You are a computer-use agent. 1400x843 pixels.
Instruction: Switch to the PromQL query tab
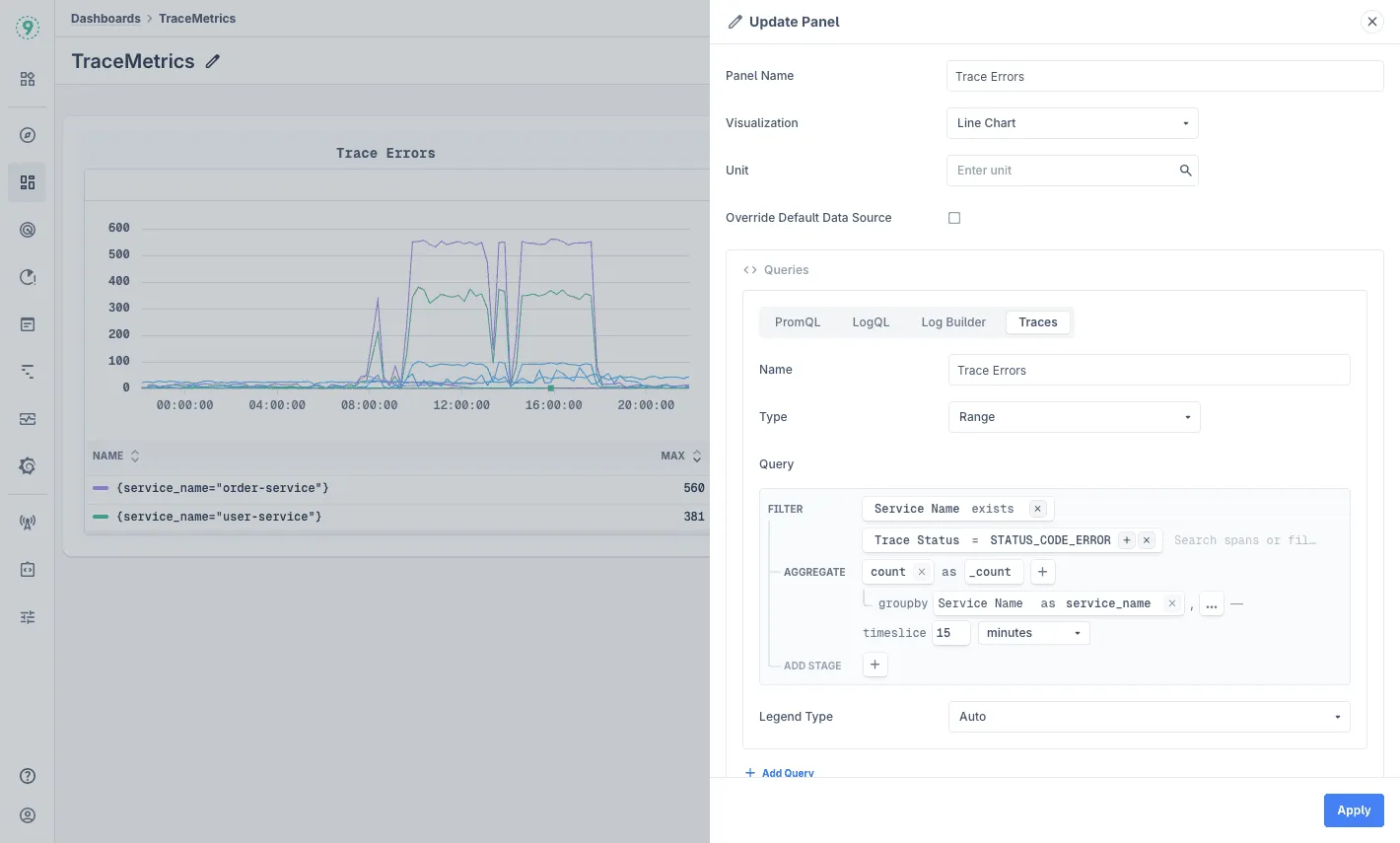tap(798, 322)
